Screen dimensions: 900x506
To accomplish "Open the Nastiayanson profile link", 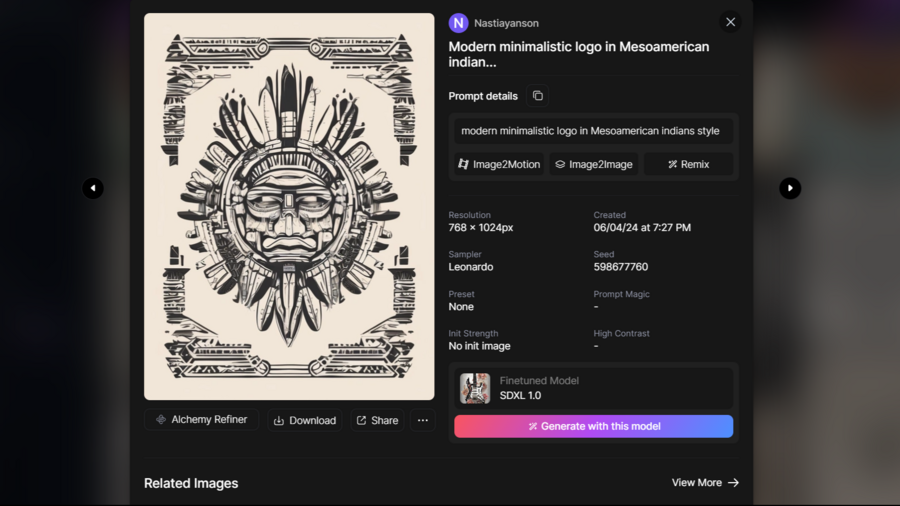I will 506,23.
